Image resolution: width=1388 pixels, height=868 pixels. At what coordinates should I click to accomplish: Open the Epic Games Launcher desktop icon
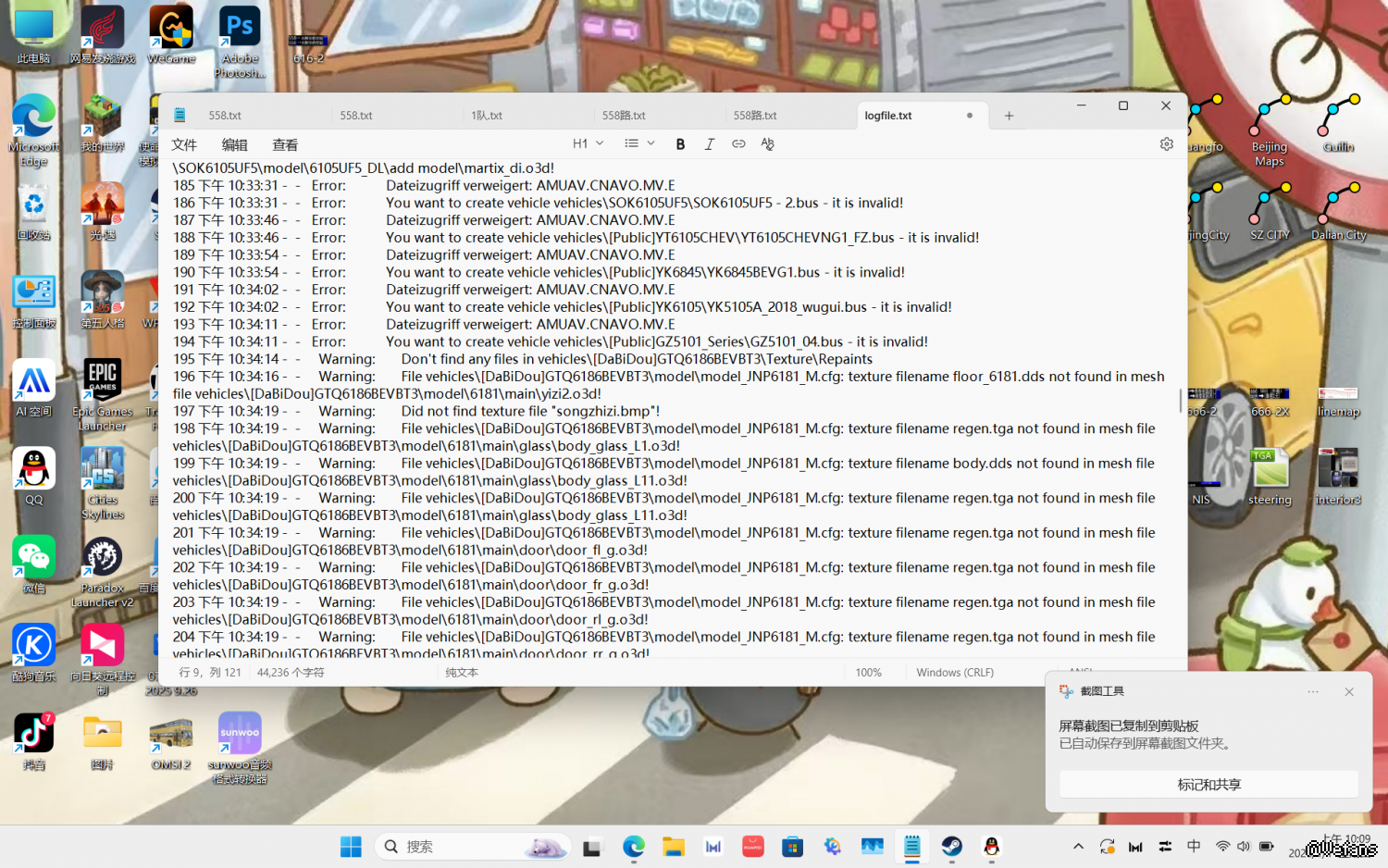[x=103, y=383]
